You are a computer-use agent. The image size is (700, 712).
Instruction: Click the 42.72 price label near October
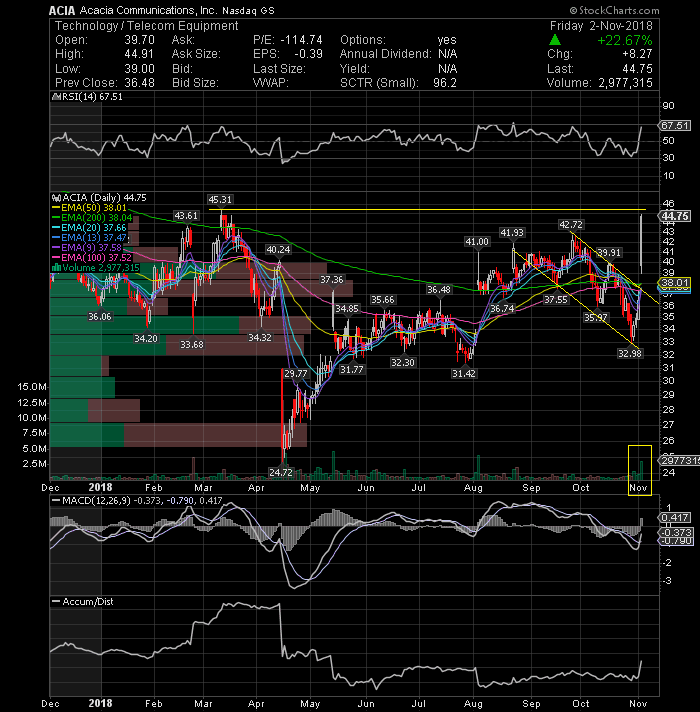571,224
